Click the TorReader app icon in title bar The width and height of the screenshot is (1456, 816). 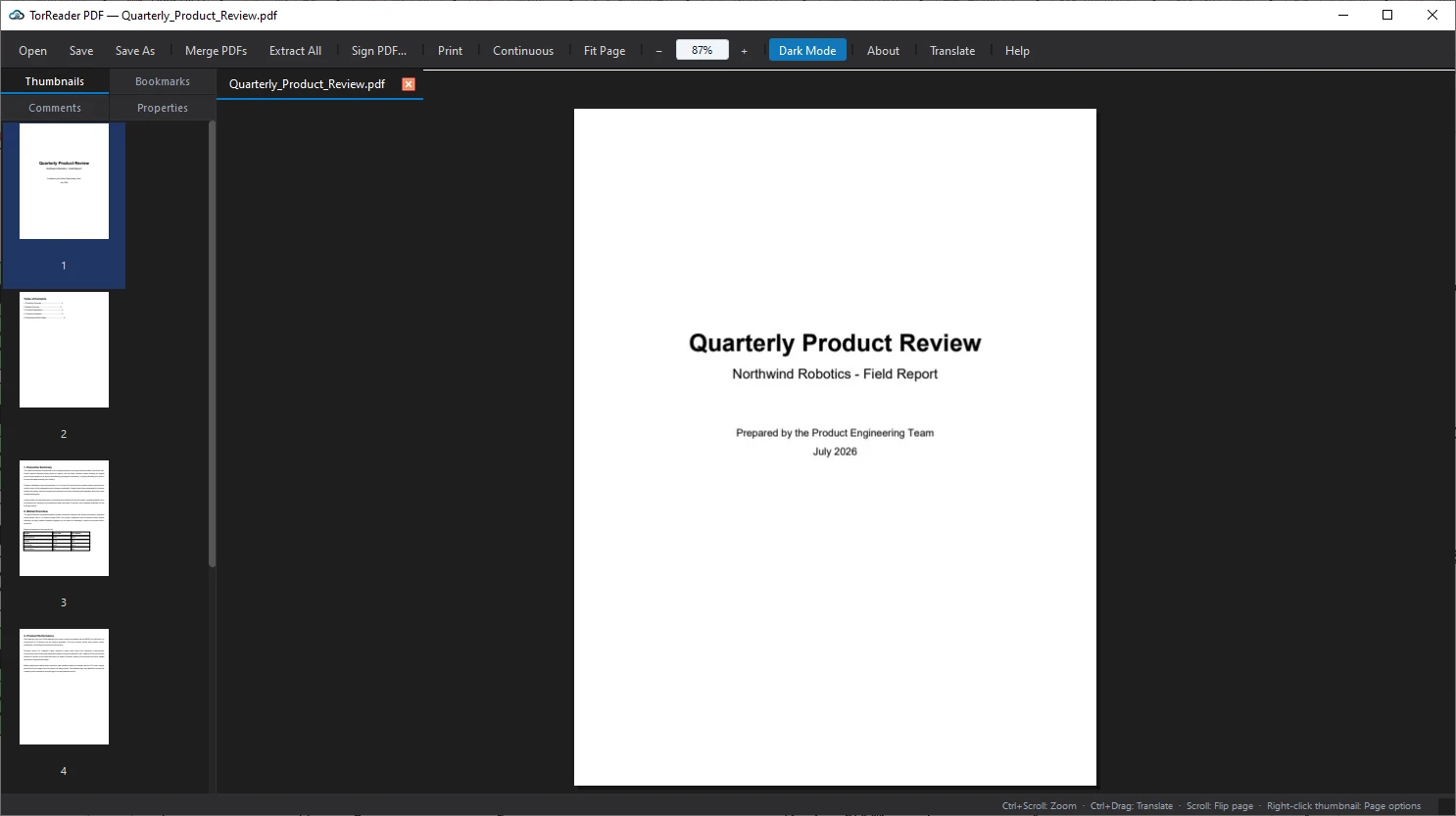(16, 15)
